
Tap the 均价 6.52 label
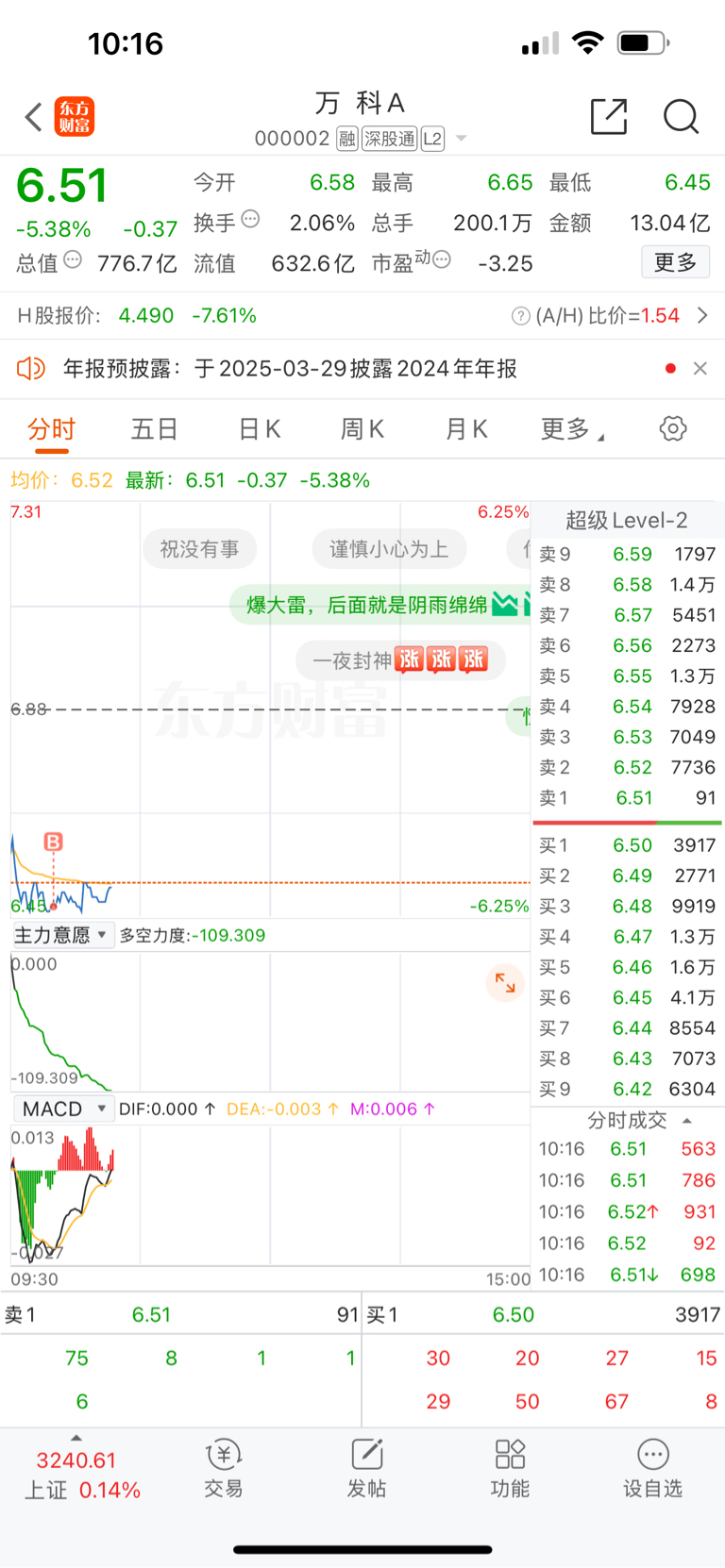point(61,480)
